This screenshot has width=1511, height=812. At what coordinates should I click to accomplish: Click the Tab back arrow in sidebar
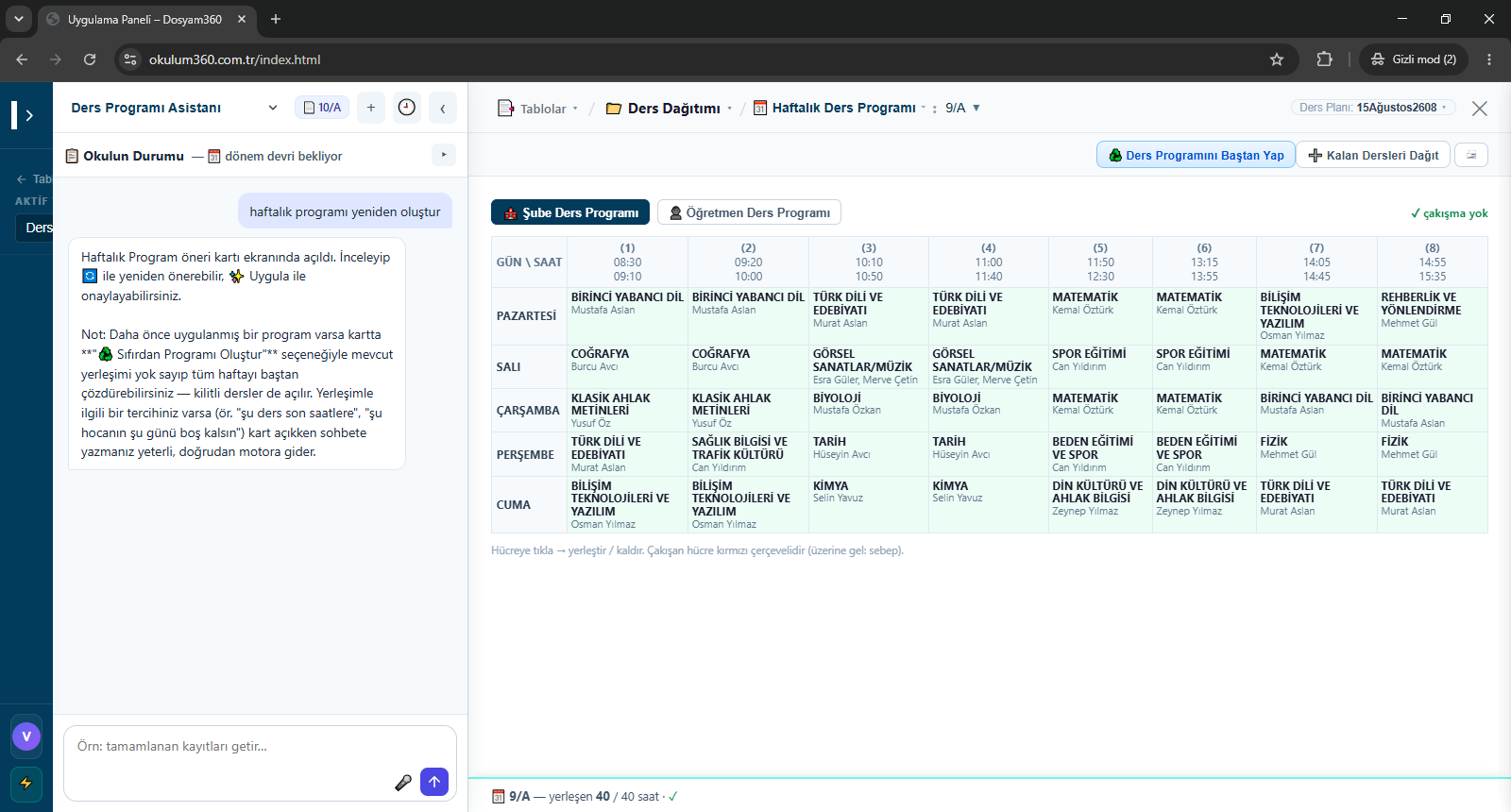click(21, 179)
